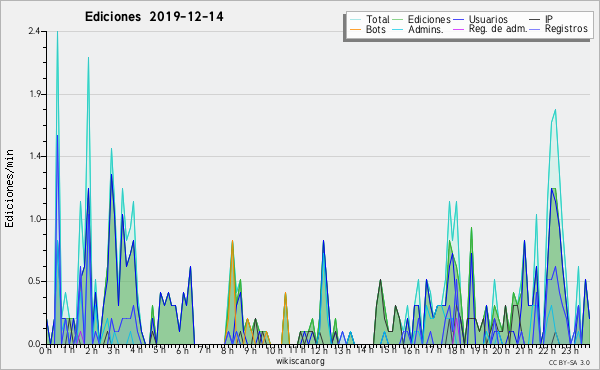Click the "1 h" x-axis label
Image resolution: width=600 pixels, height=370 pixels.
pyautogui.click(x=69, y=350)
